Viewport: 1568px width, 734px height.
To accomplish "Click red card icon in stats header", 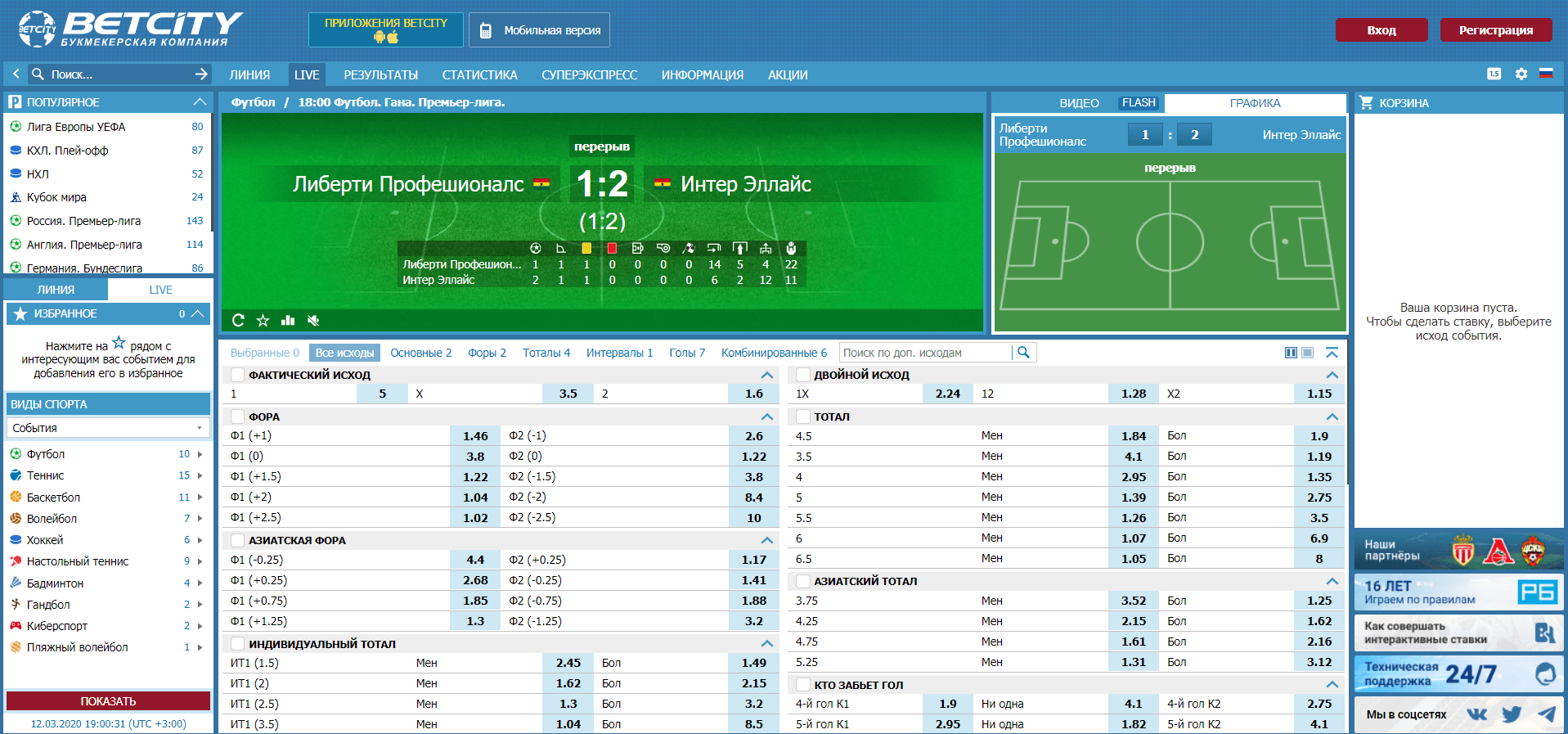I will coord(612,248).
